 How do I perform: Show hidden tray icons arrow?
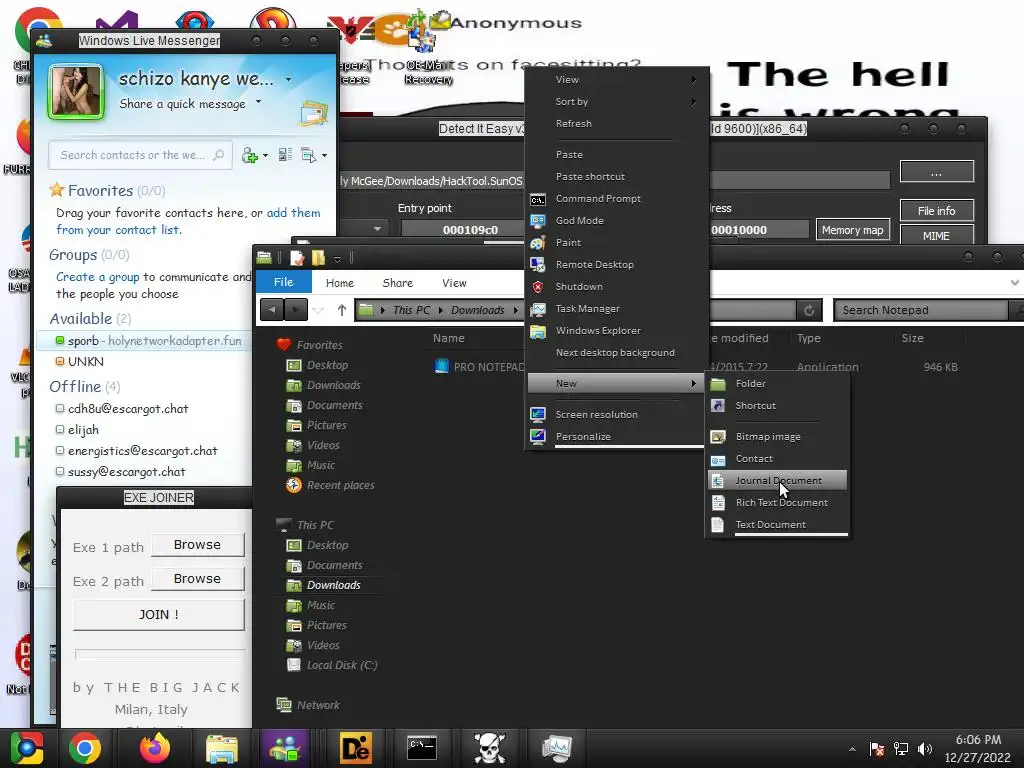coord(852,749)
